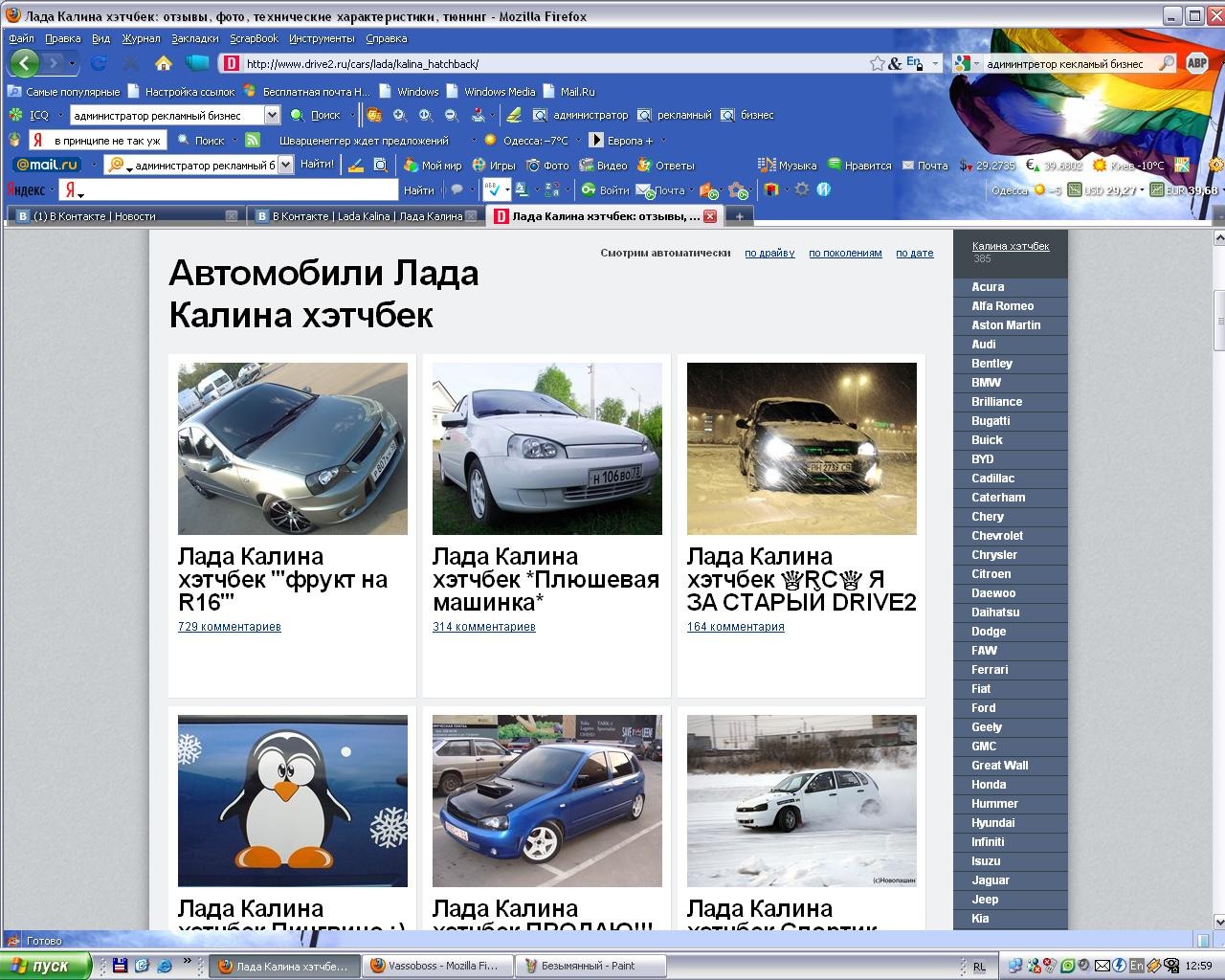The image size is (1225, 980).
Task: Click the zoom-out magnifier in ICQ toolbar
Action: (x=451, y=115)
